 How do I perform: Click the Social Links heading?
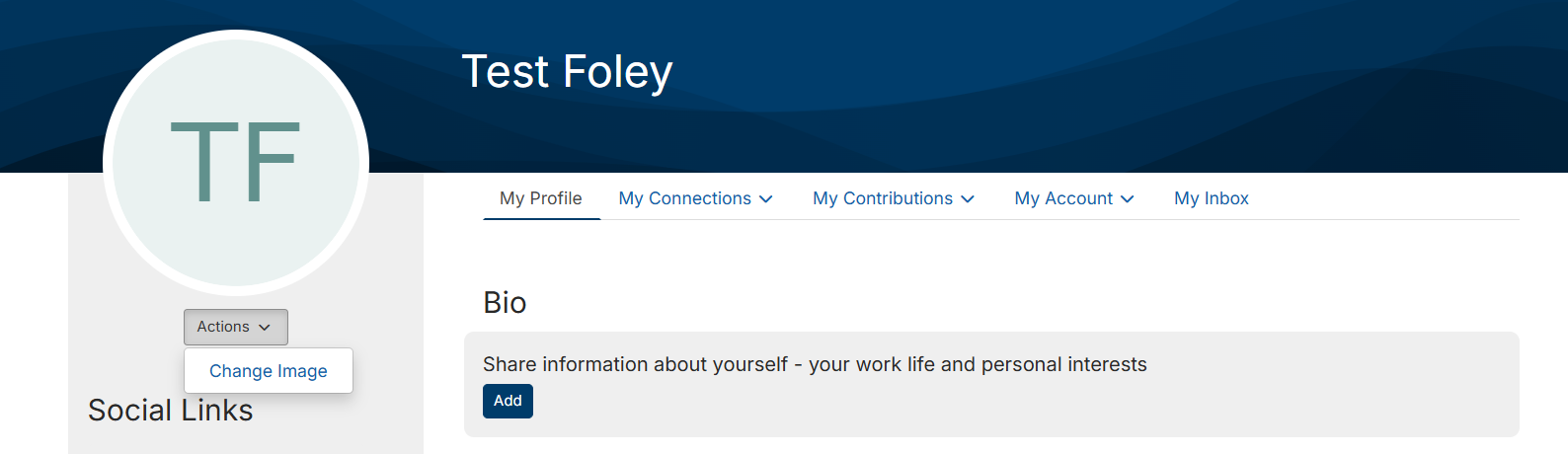[x=171, y=411]
